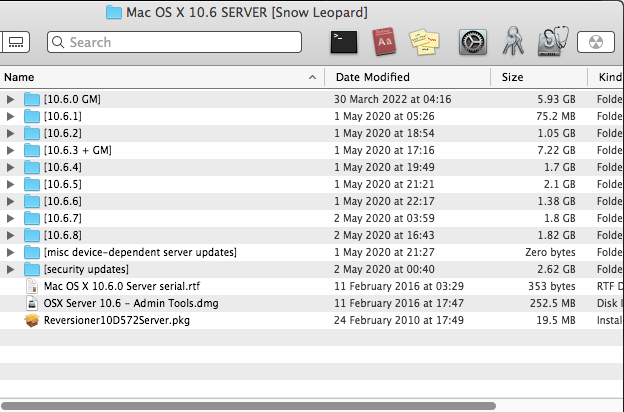
Task: Select the [10.6.8] folder icon
Action: pos(32,235)
